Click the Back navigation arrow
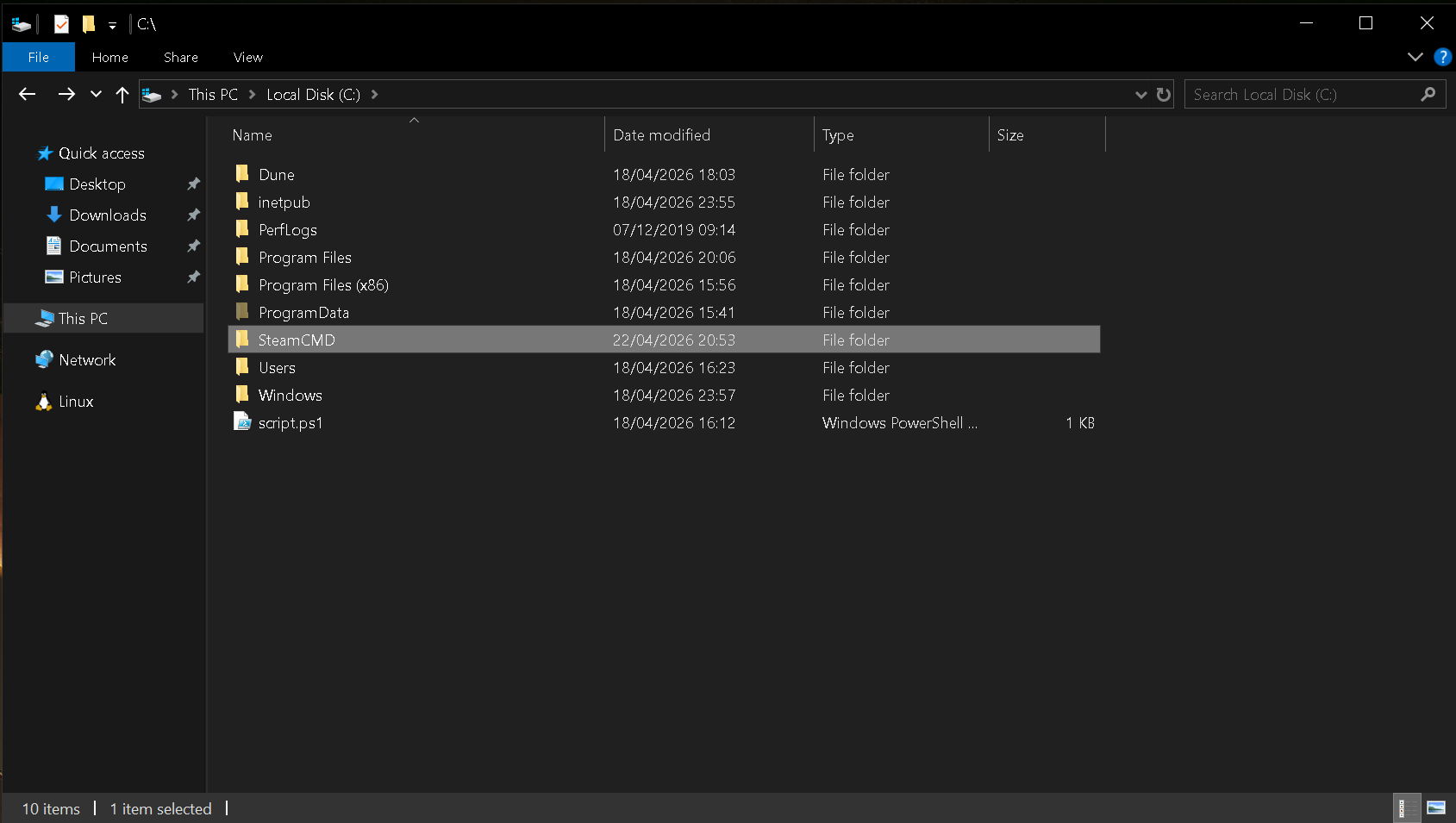The height and width of the screenshot is (823, 1456). 28,95
